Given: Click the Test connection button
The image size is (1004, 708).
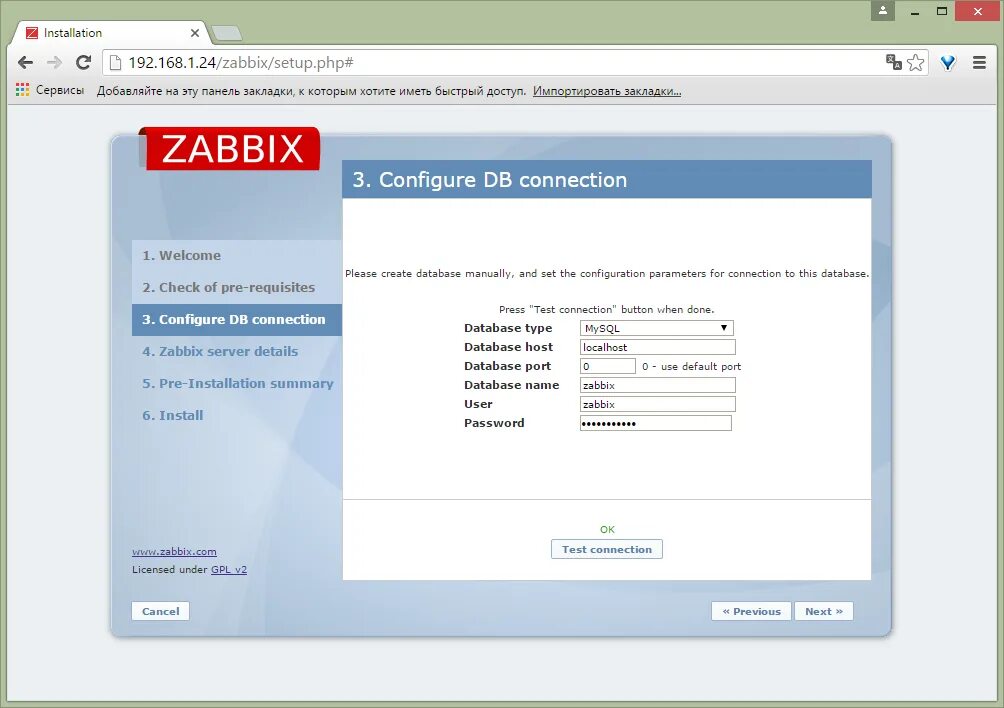Looking at the screenshot, I should pos(607,549).
